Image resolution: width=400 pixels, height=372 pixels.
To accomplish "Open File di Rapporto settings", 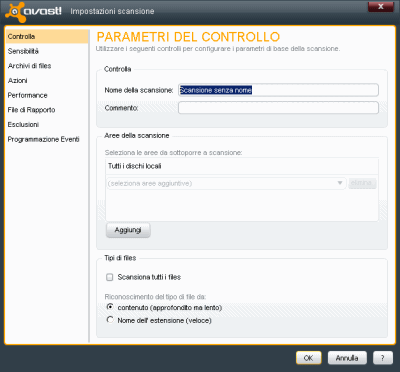I will pyautogui.click(x=47, y=110).
